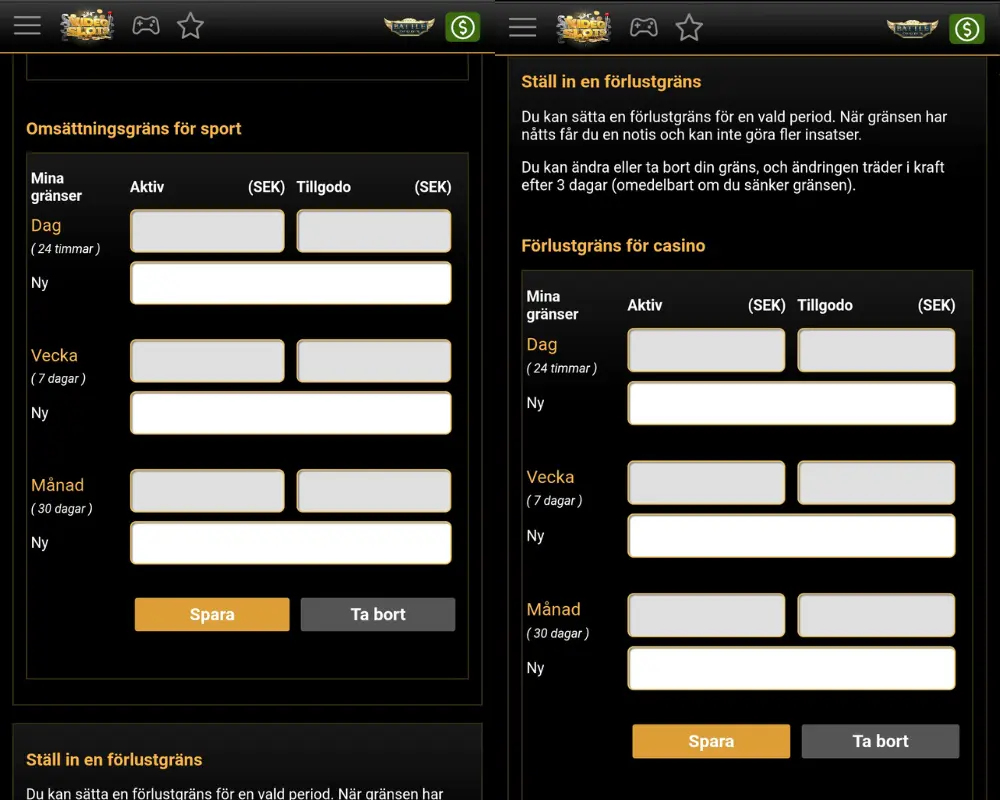Click Spara button under sport turnover limits

click(212, 614)
